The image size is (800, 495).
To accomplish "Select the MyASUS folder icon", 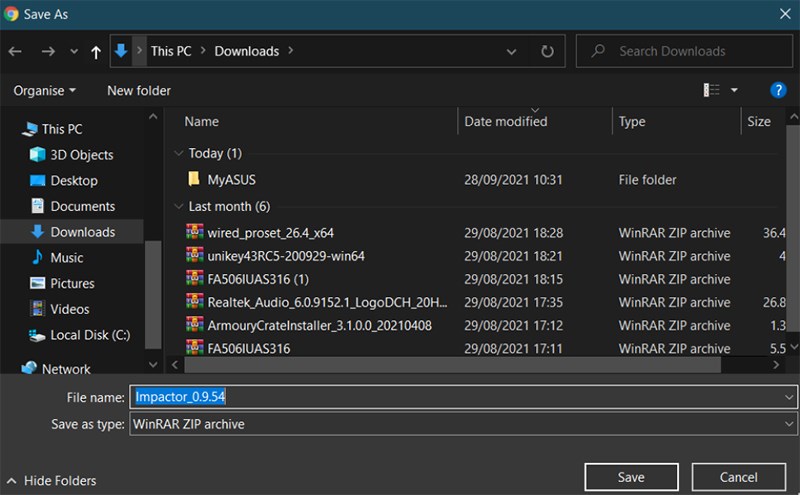I will click(x=194, y=180).
